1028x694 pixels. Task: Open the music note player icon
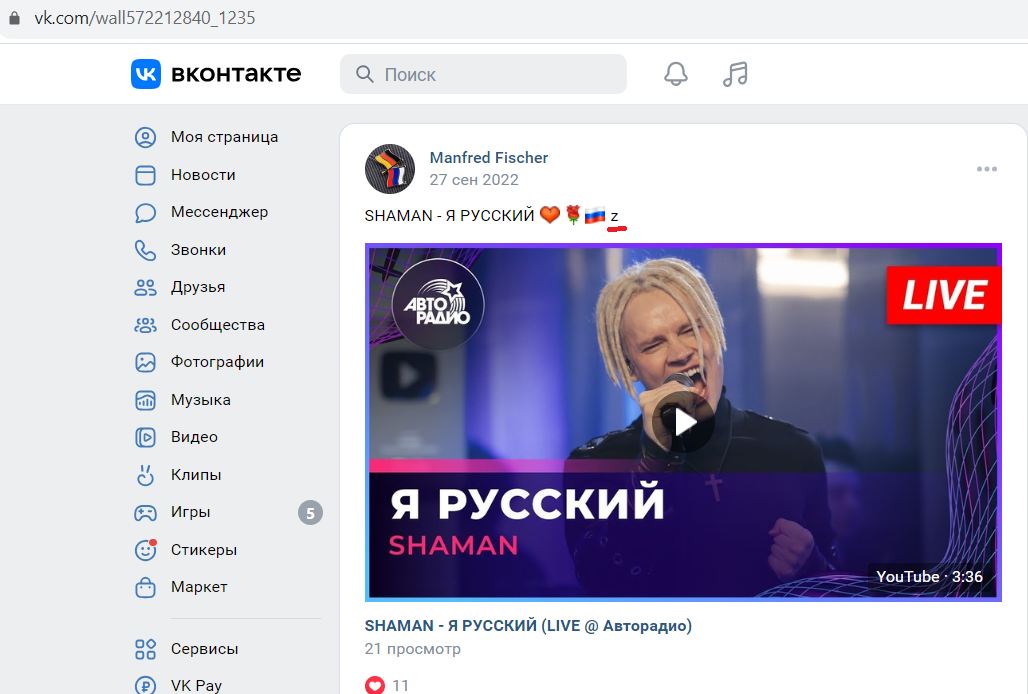pyautogui.click(x=735, y=74)
